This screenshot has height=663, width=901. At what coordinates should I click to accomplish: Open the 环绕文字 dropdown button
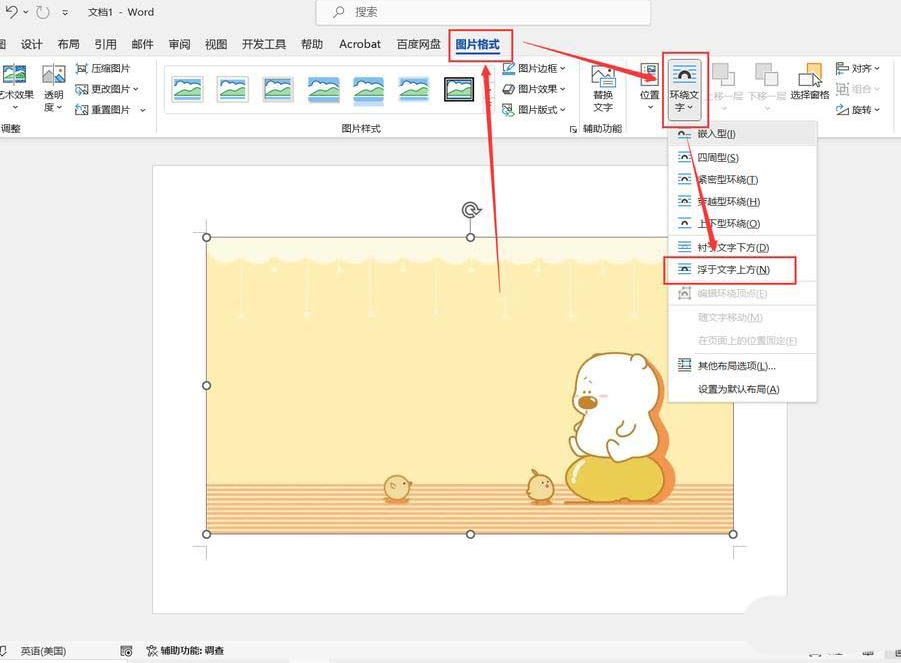click(x=684, y=88)
